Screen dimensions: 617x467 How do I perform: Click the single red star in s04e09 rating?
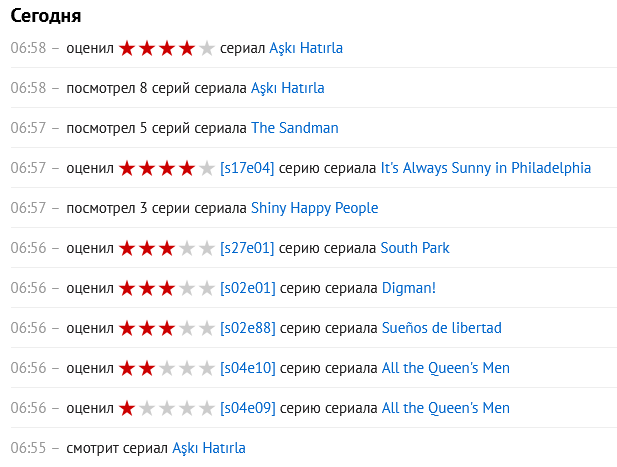[127, 408]
